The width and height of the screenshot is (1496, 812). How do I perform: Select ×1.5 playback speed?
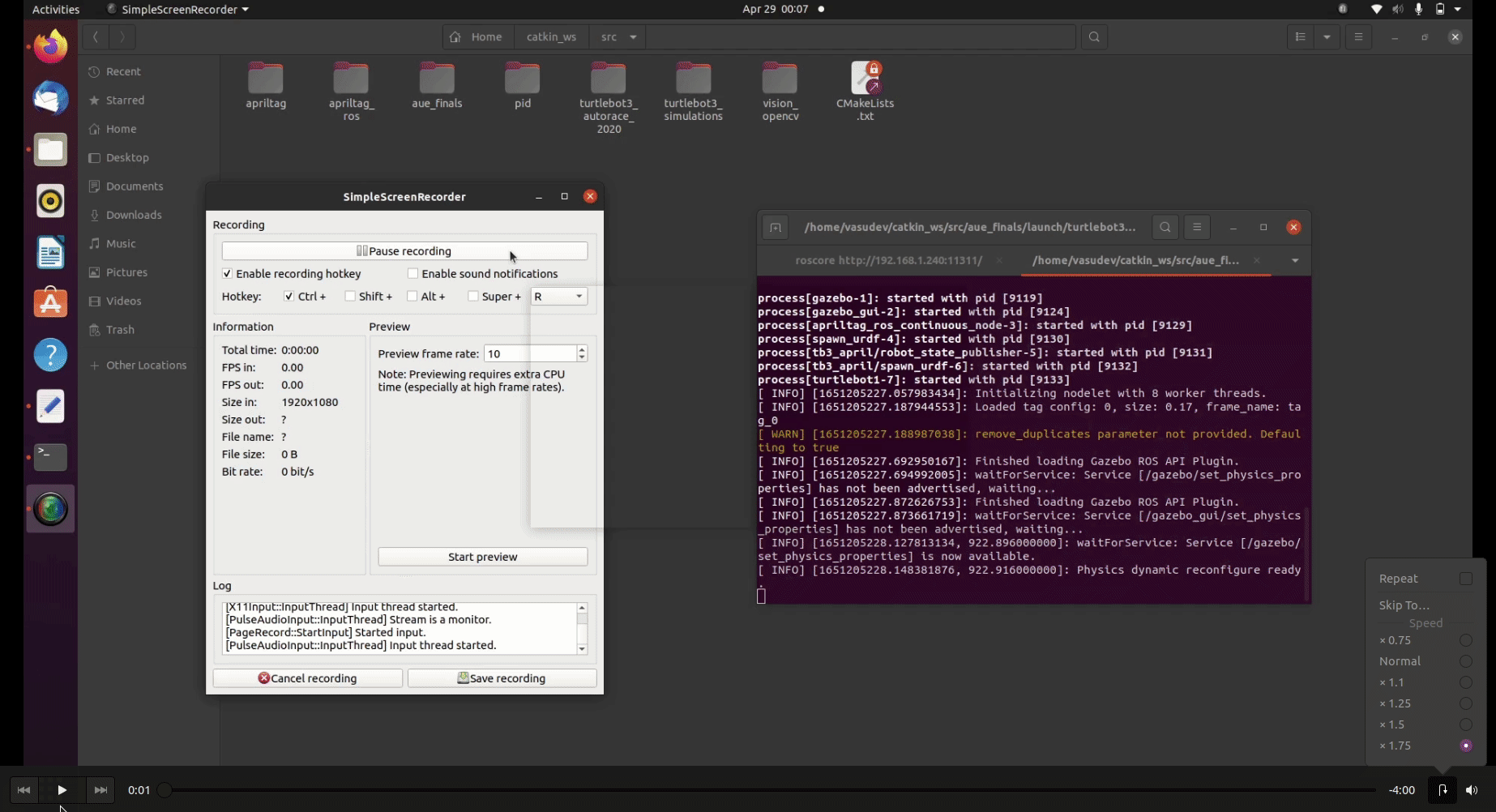pos(1465,724)
